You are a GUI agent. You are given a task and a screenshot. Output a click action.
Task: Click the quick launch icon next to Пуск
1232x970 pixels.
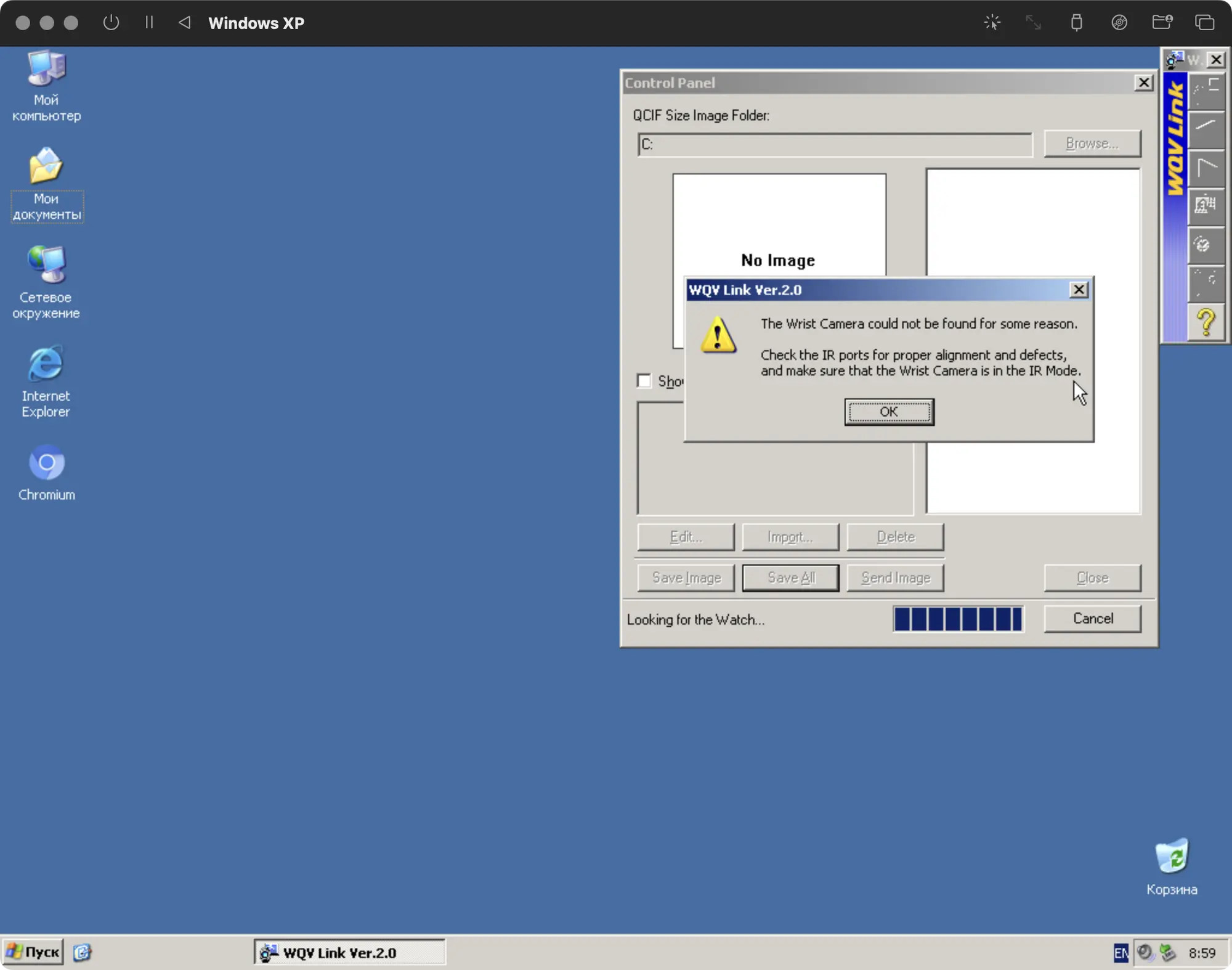tap(82, 952)
